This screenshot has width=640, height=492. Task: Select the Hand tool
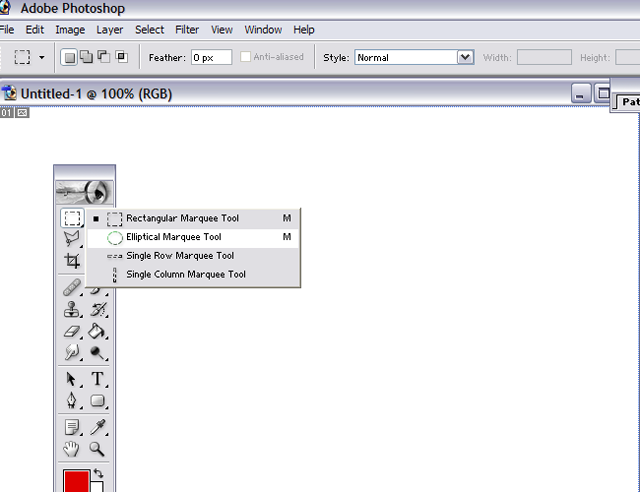pyautogui.click(x=72, y=449)
